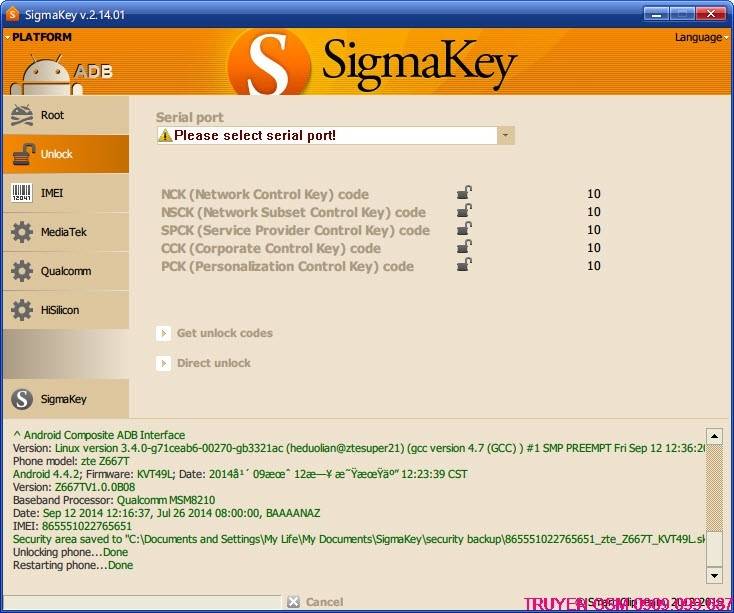Image resolution: width=734 pixels, height=613 pixels.
Task: Click the Baseband Processor: Qualcomm MSM8210 line
Action: coord(114,500)
